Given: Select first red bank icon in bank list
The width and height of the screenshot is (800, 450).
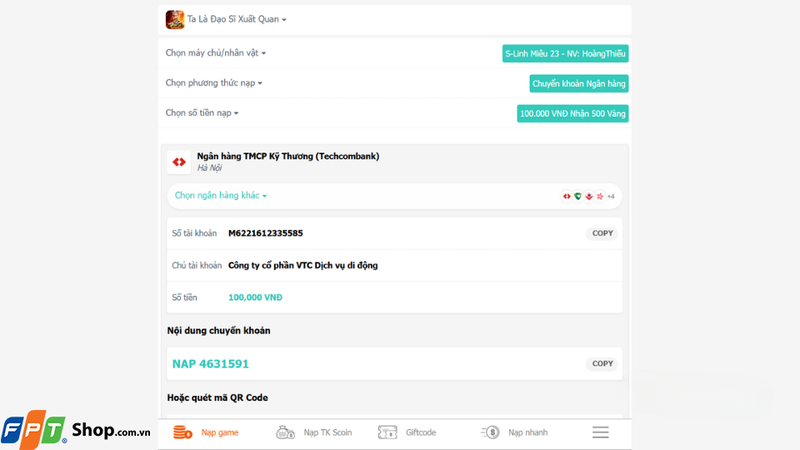Looking at the screenshot, I should pyautogui.click(x=566, y=196).
